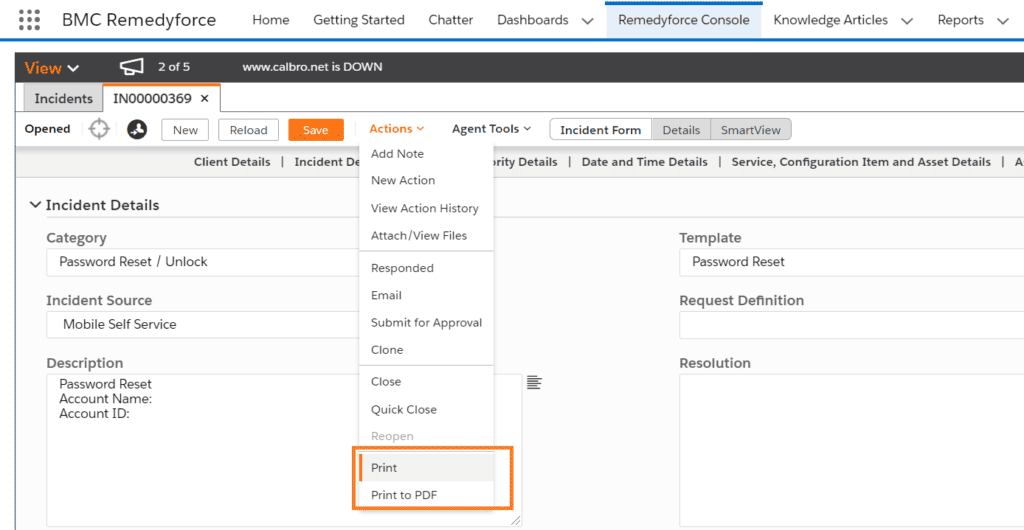Open the Chatter tab
The height and width of the screenshot is (530, 1024).
[451, 20]
